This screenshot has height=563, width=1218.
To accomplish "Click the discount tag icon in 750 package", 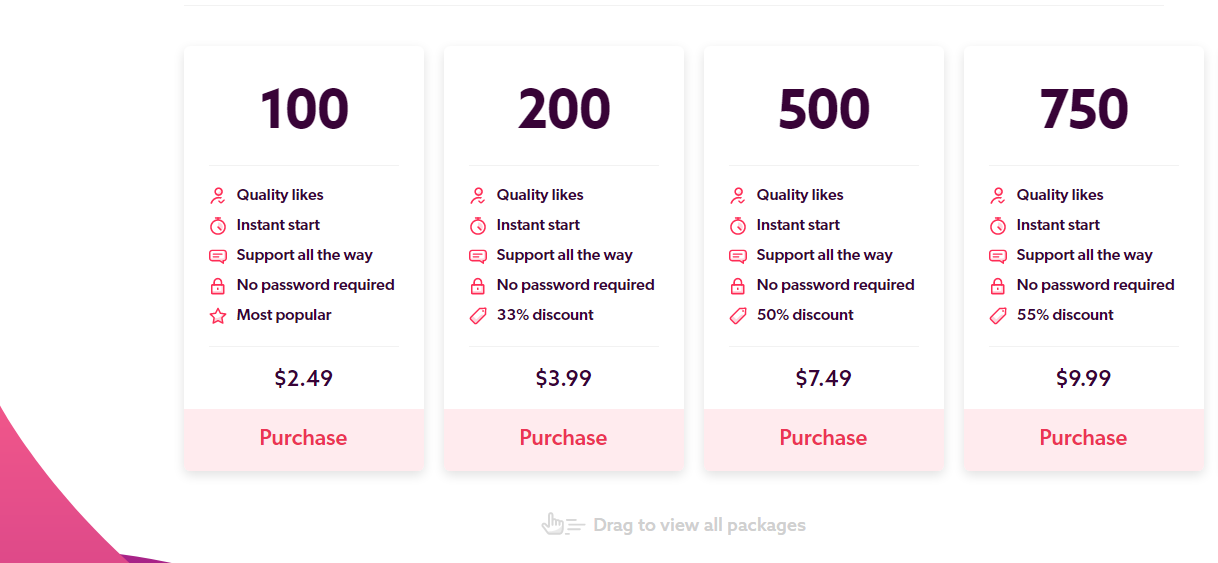I will pos(998,316).
